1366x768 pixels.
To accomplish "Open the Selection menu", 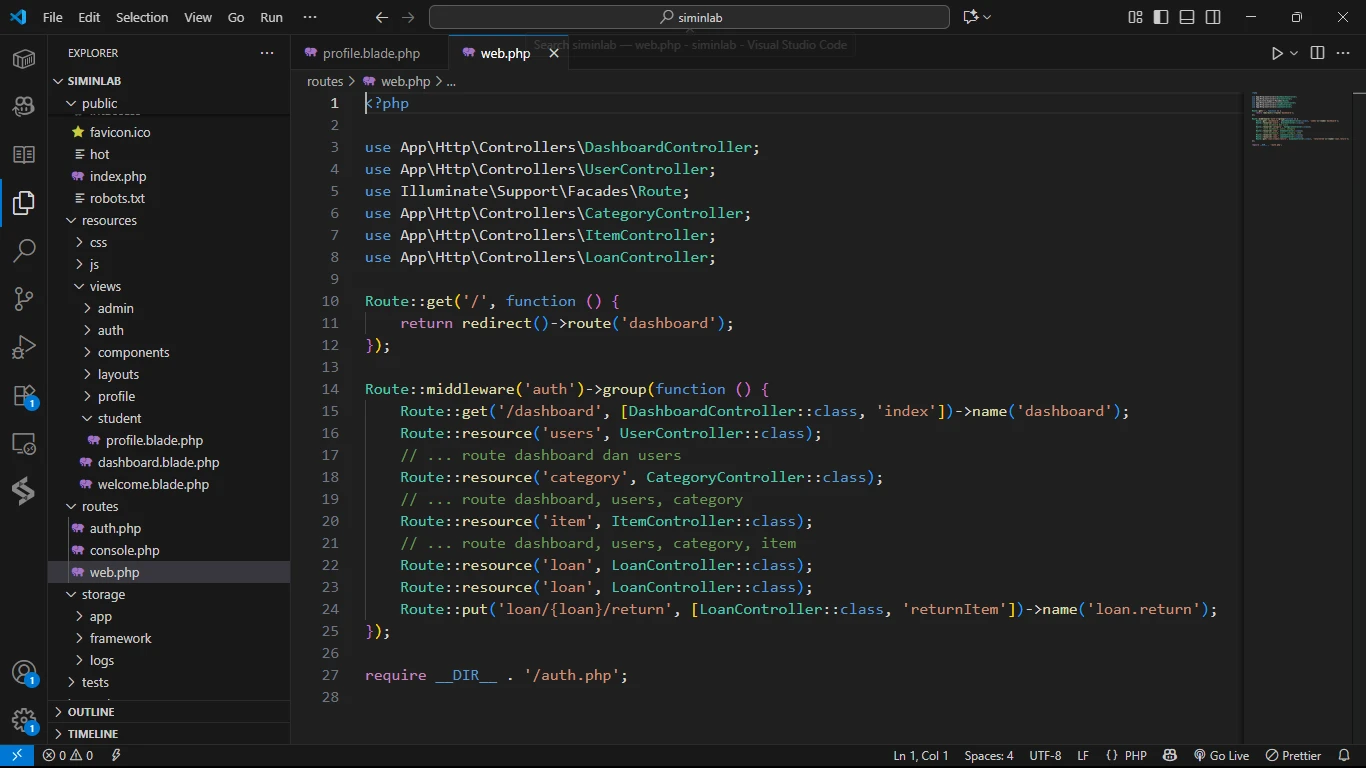I will click(x=142, y=17).
